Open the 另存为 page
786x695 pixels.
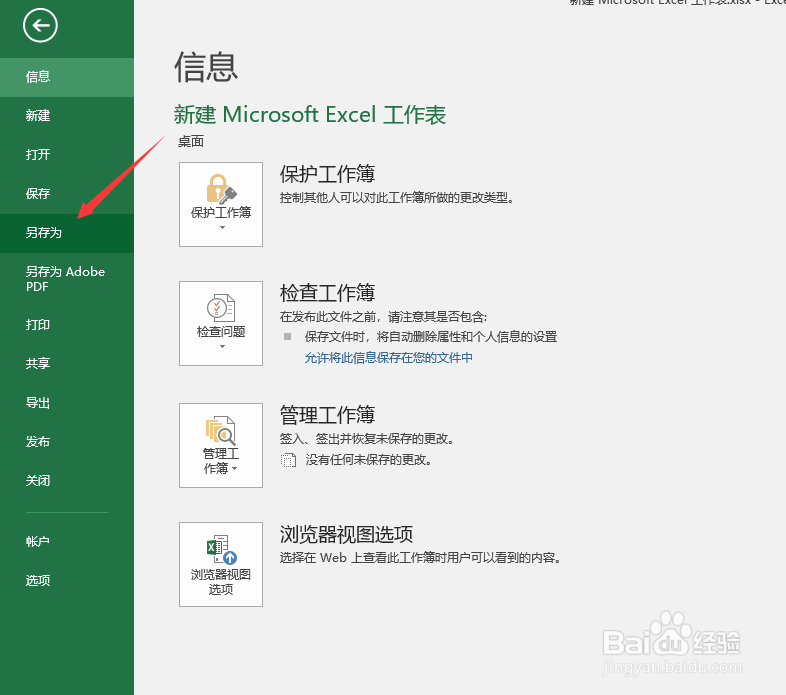tap(67, 233)
